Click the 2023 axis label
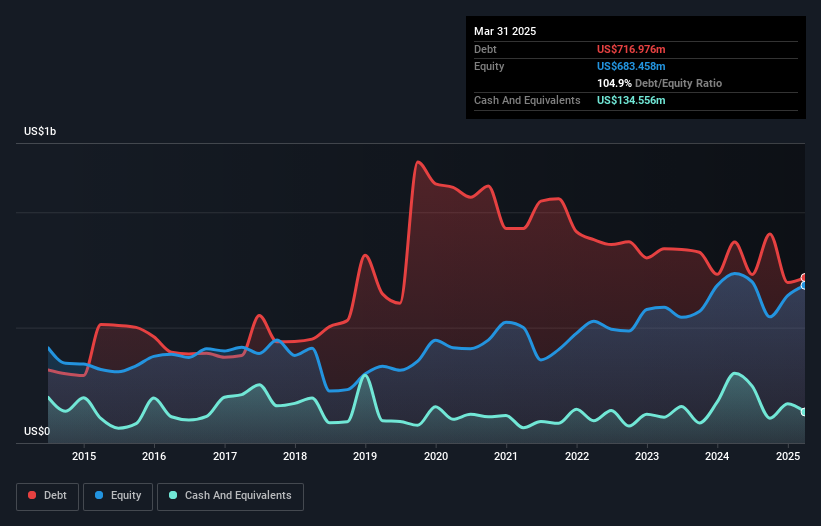This screenshot has height=526, width=821. tap(647, 456)
